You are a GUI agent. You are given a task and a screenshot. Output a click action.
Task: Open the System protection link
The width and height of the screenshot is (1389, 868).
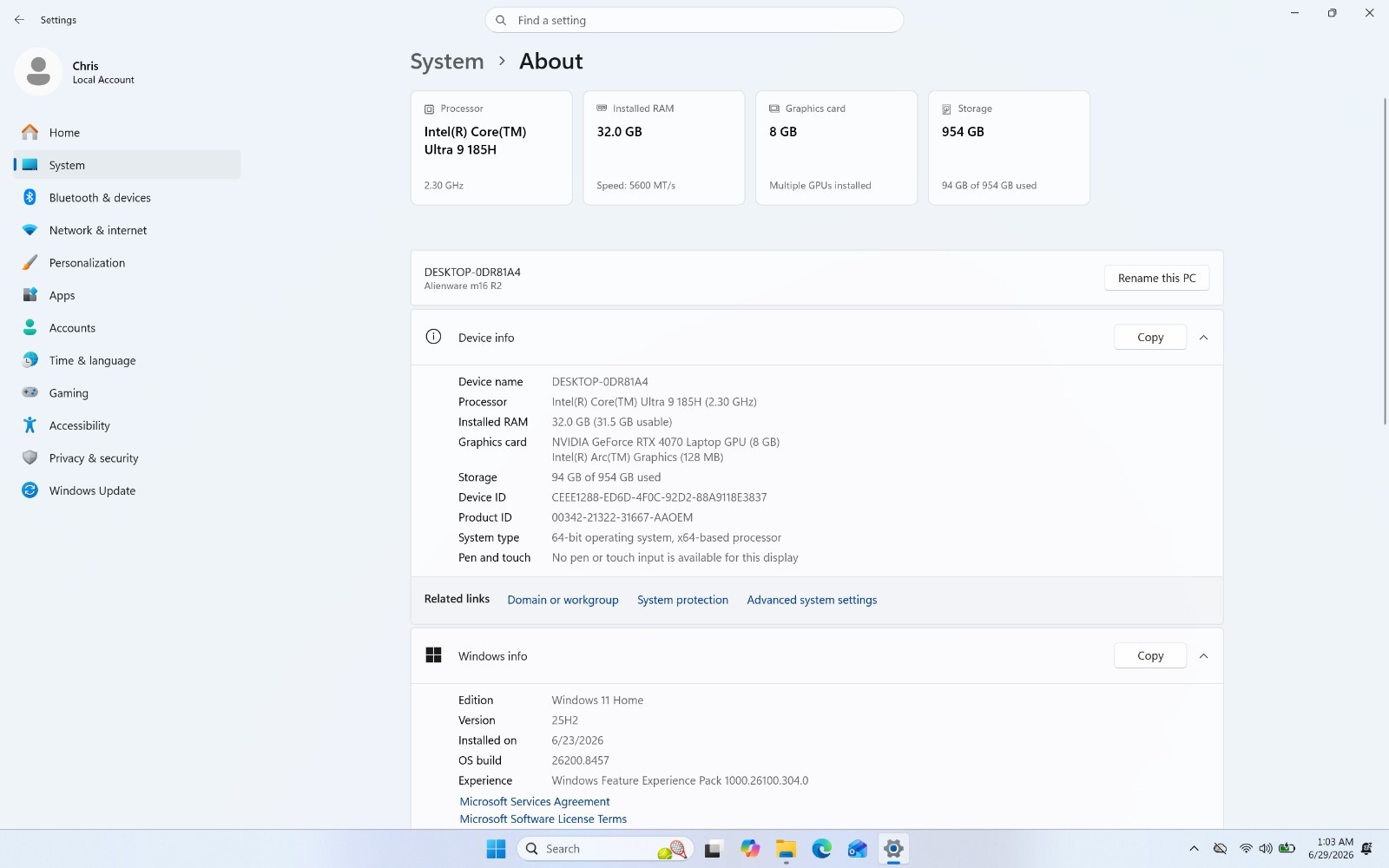coord(682,600)
